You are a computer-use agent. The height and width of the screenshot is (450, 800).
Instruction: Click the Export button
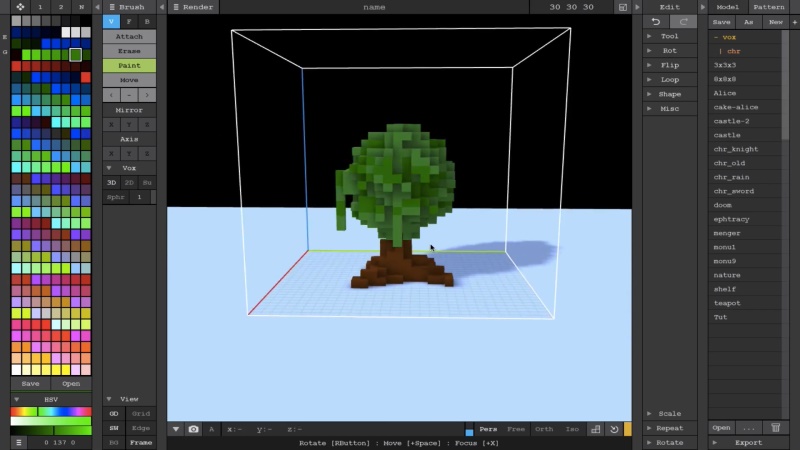tap(748, 442)
